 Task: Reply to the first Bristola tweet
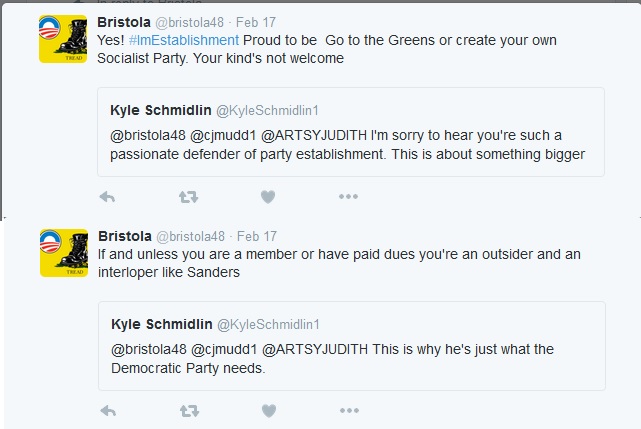click(x=108, y=197)
